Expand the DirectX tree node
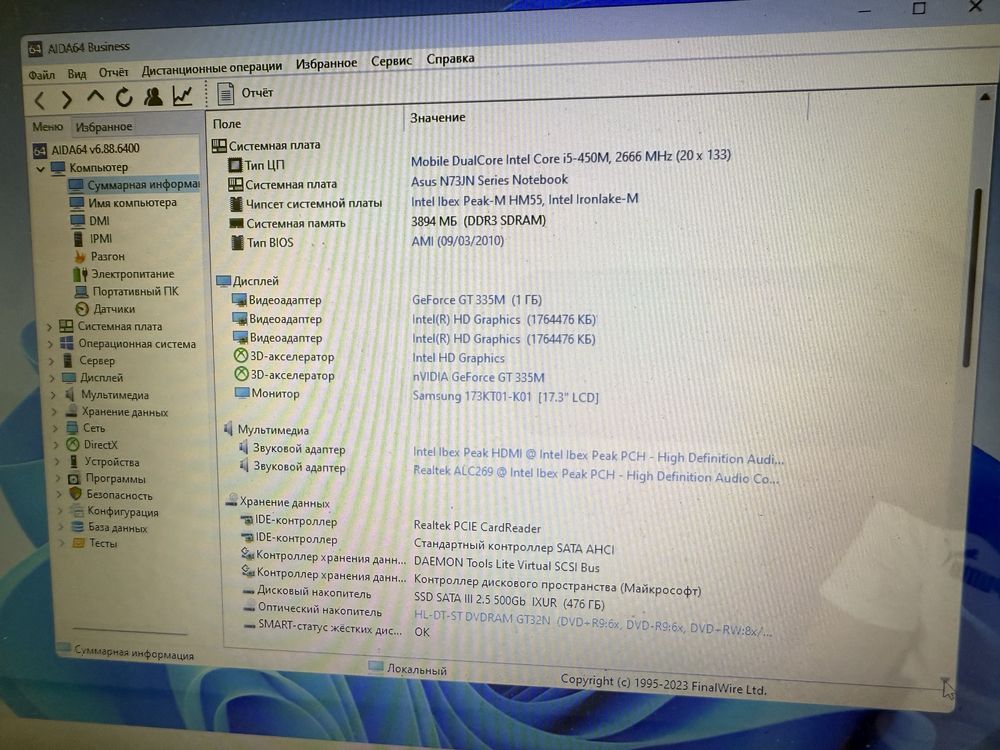Viewport: 1000px width, 750px height. tap(57, 445)
